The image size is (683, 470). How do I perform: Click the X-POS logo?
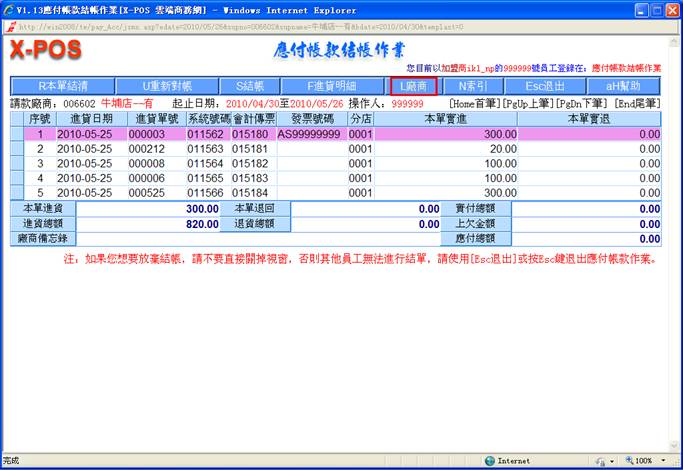(53, 51)
